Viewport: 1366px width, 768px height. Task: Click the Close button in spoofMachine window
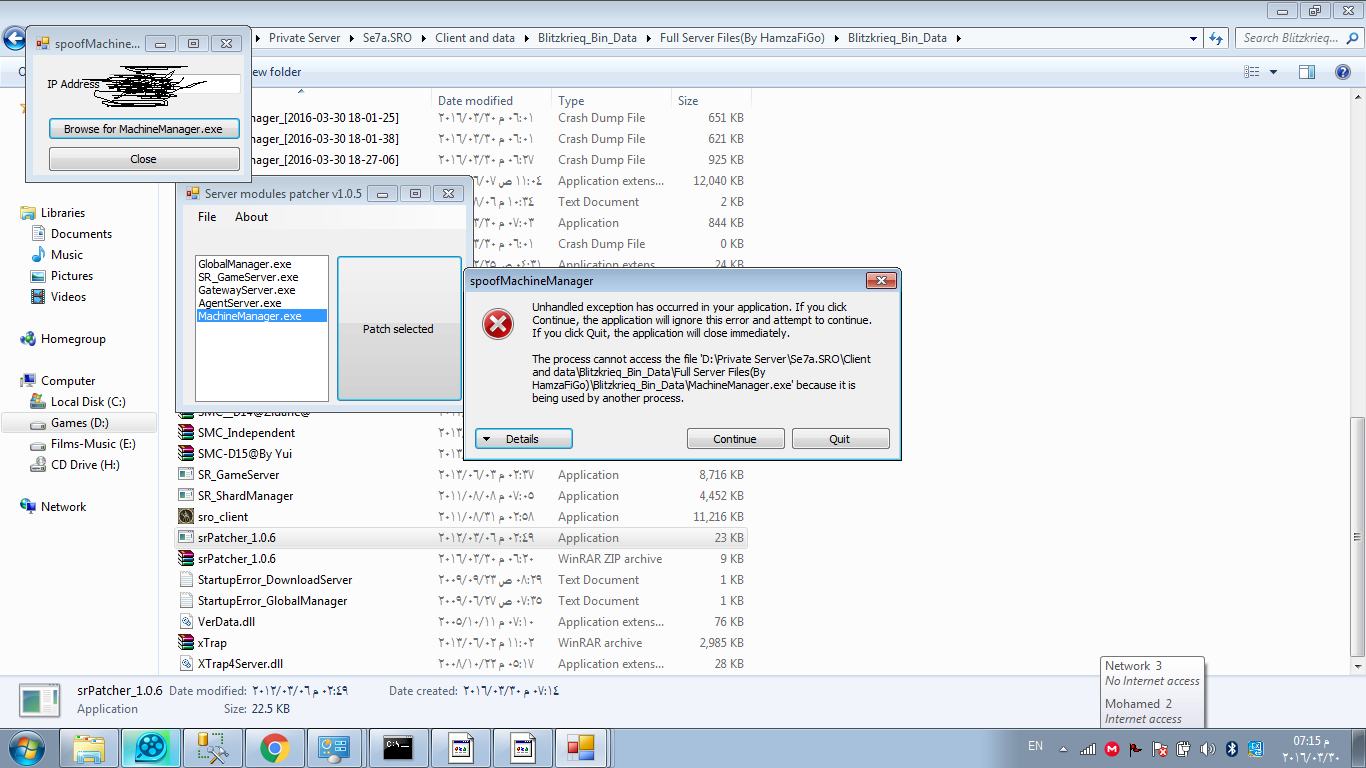144,159
